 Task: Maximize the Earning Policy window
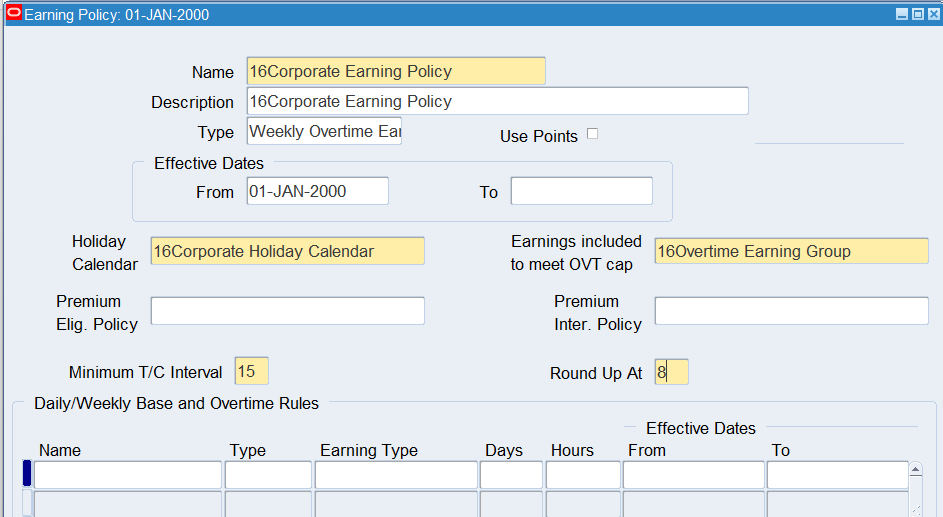917,15
